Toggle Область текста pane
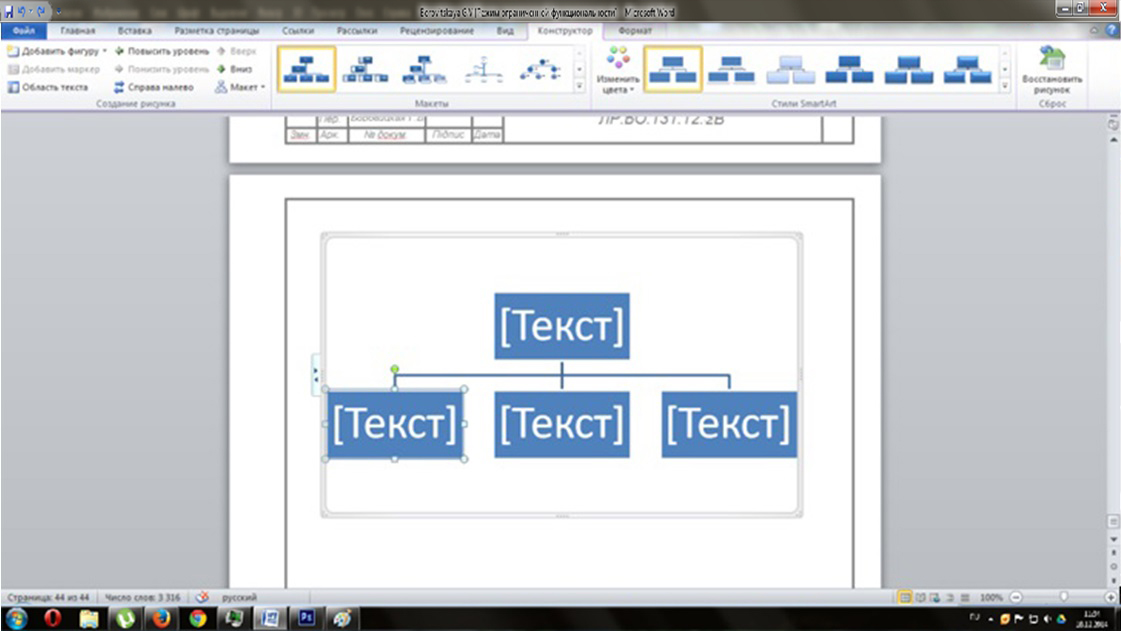This screenshot has height=631, width=1121. tap(48, 87)
